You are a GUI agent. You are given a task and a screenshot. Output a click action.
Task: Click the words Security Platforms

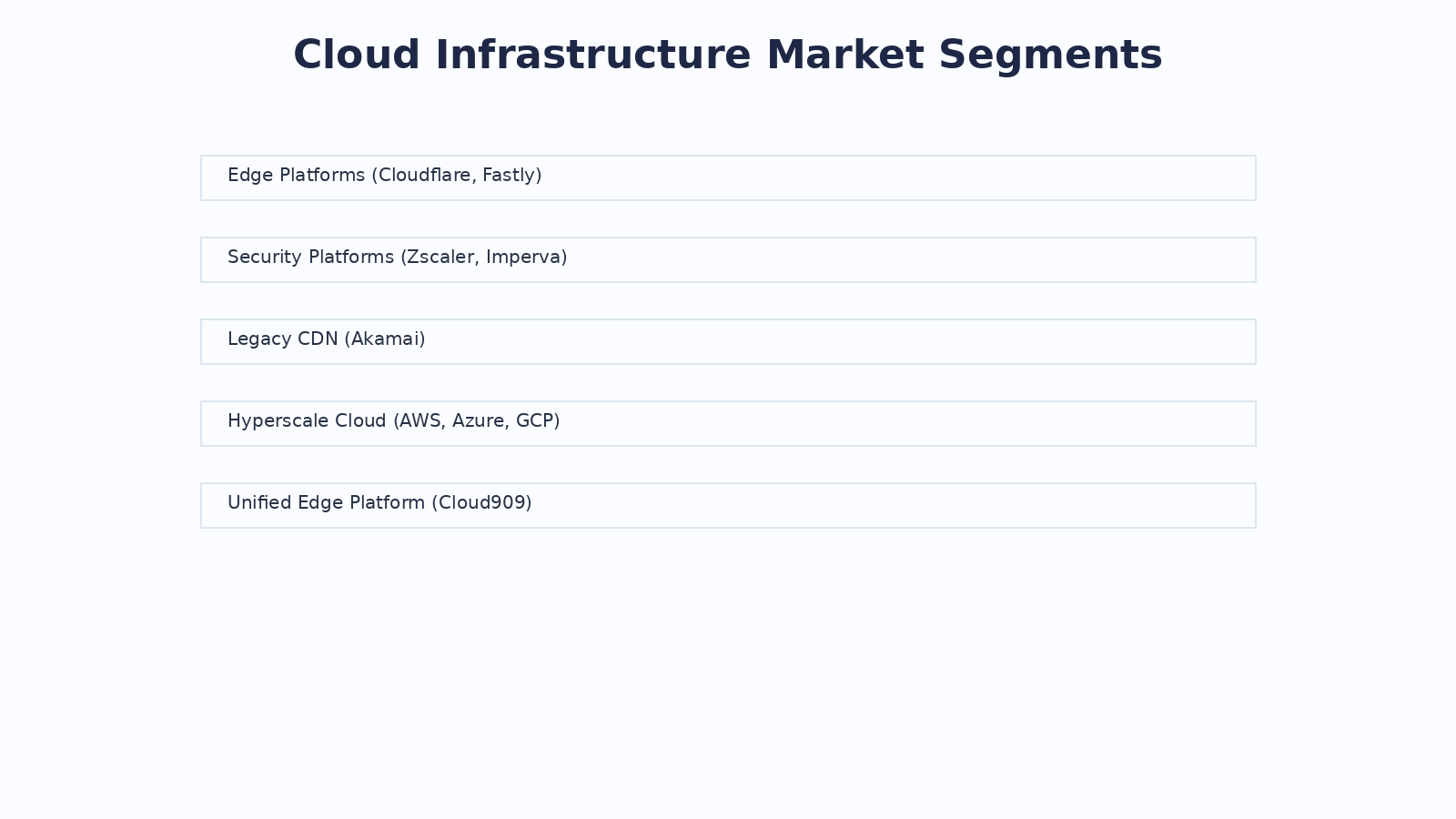(310, 258)
